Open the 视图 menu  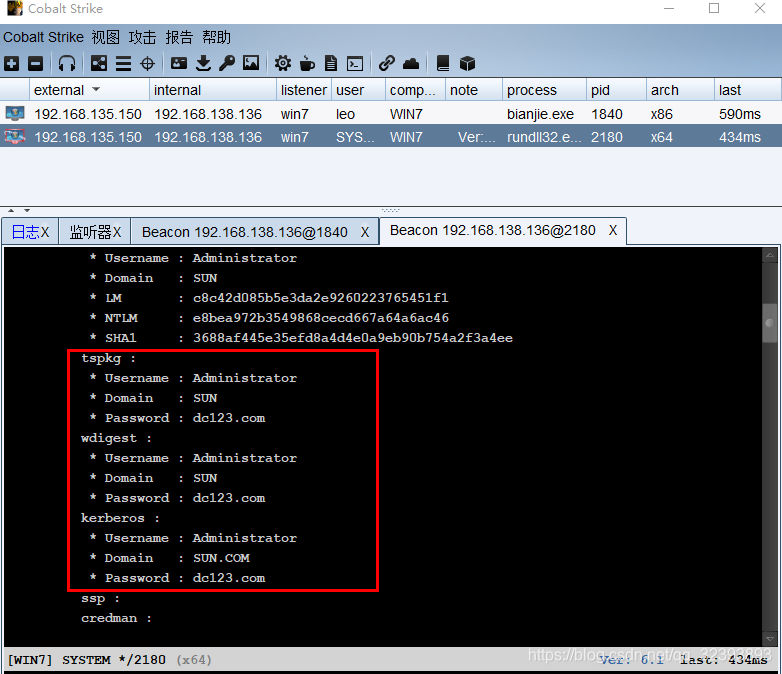[105, 37]
